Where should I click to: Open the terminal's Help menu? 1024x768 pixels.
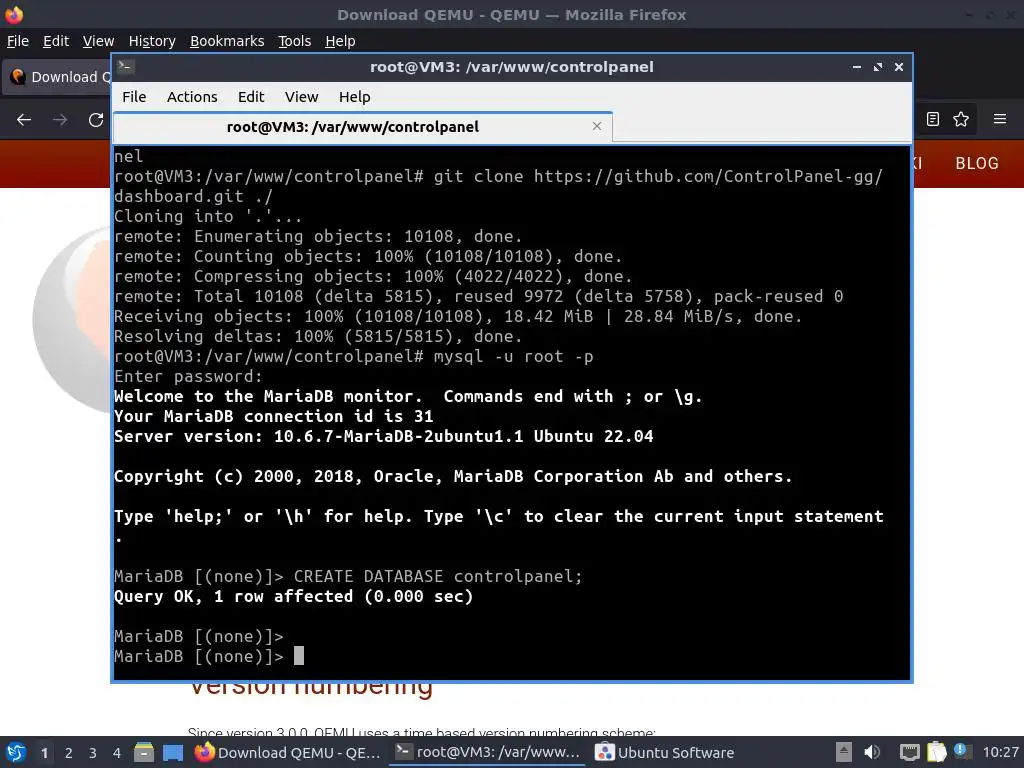tap(355, 97)
